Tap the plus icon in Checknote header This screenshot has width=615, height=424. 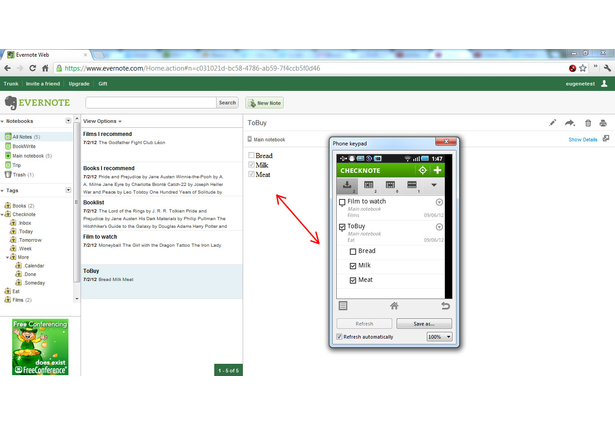(437, 170)
